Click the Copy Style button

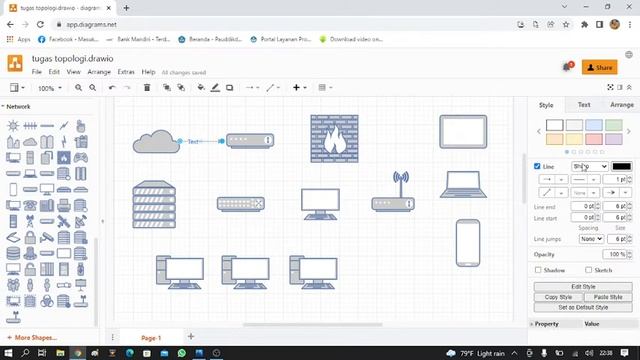coord(558,297)
